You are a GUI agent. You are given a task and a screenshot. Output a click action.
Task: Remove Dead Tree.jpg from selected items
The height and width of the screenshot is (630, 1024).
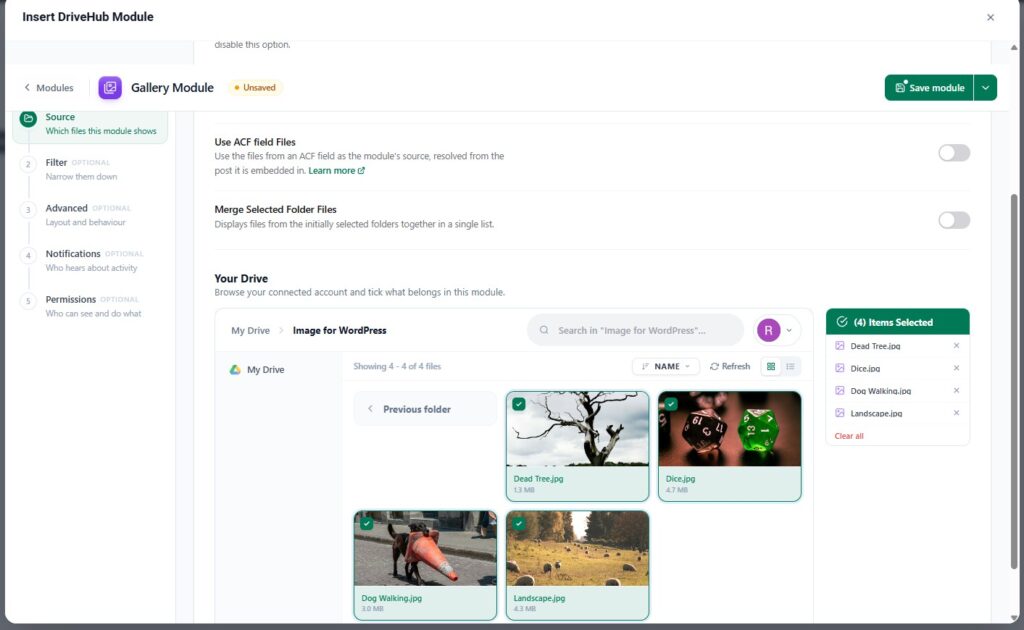(x=956, y=346)
